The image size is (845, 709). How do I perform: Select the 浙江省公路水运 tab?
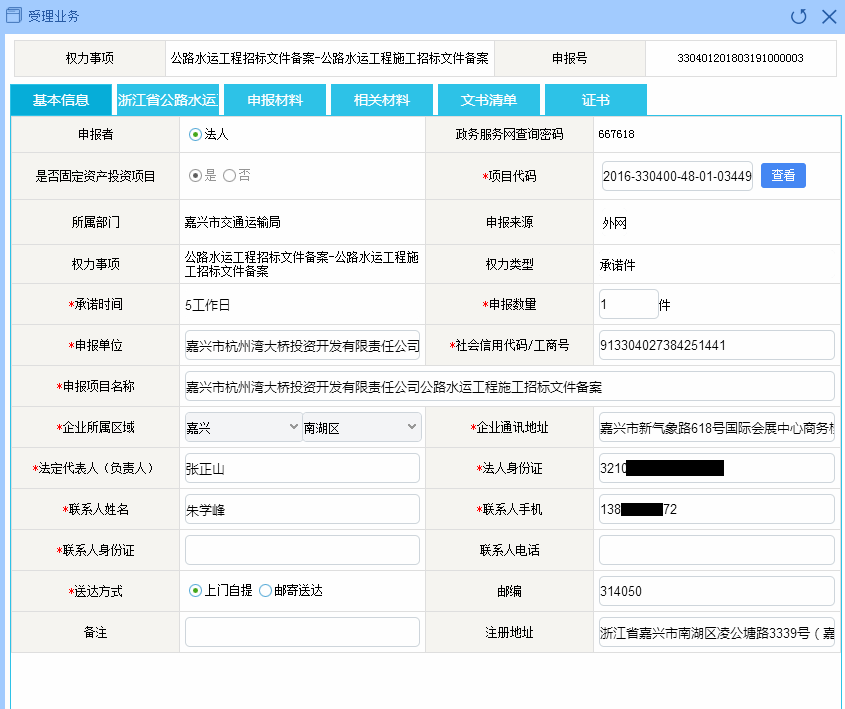[x=167, y=100]
